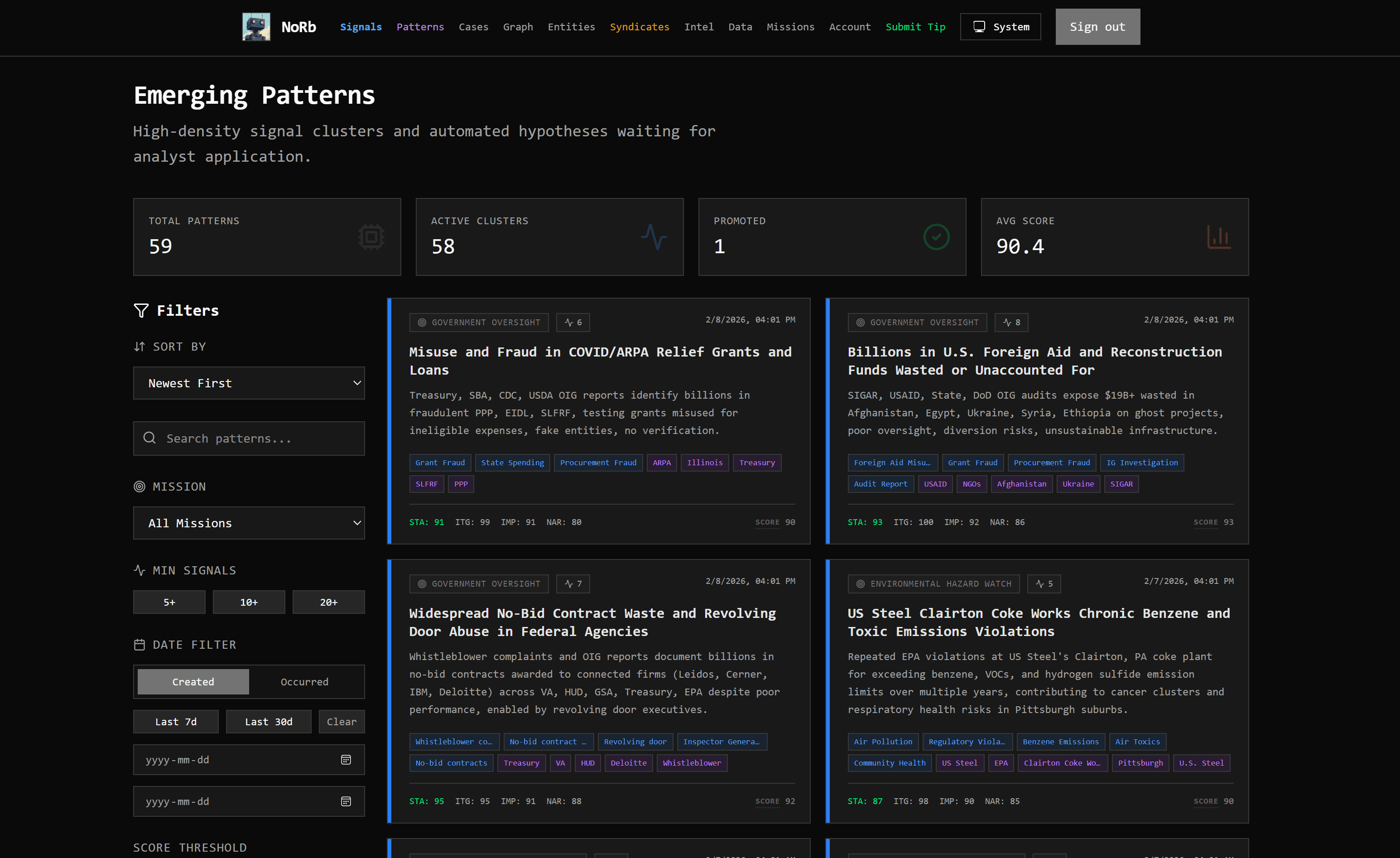Open the All Missions dropdown
Viewport: 1400px width, 858px height.
[249, 523]
